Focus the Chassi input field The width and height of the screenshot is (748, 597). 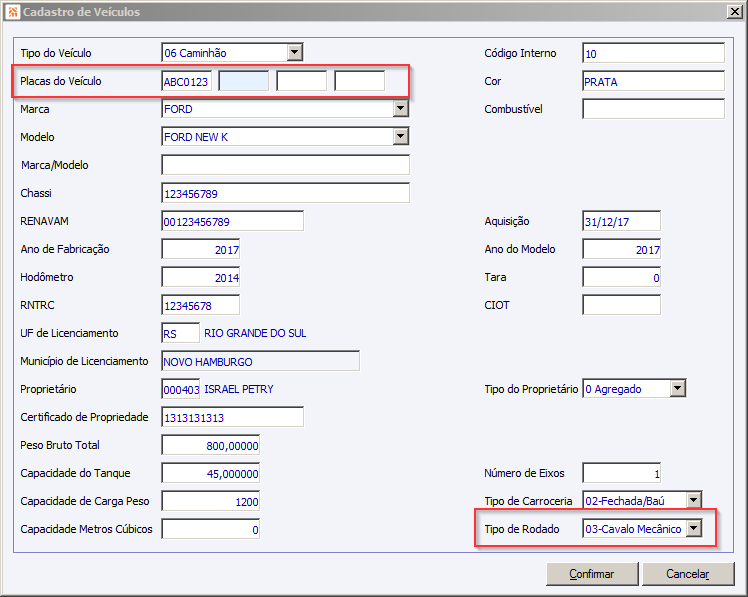(285, 193)
